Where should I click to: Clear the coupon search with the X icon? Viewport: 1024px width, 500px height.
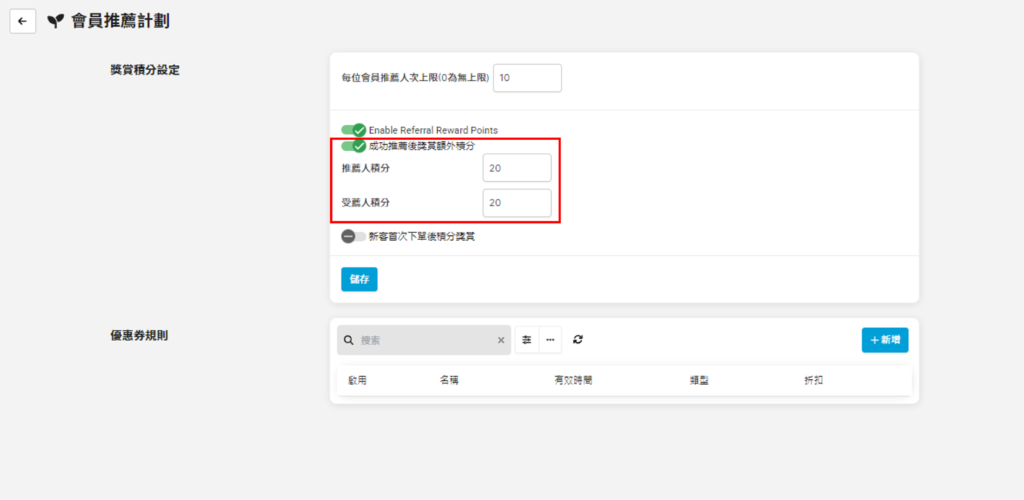pyautogui.click(x=501, y=340)
